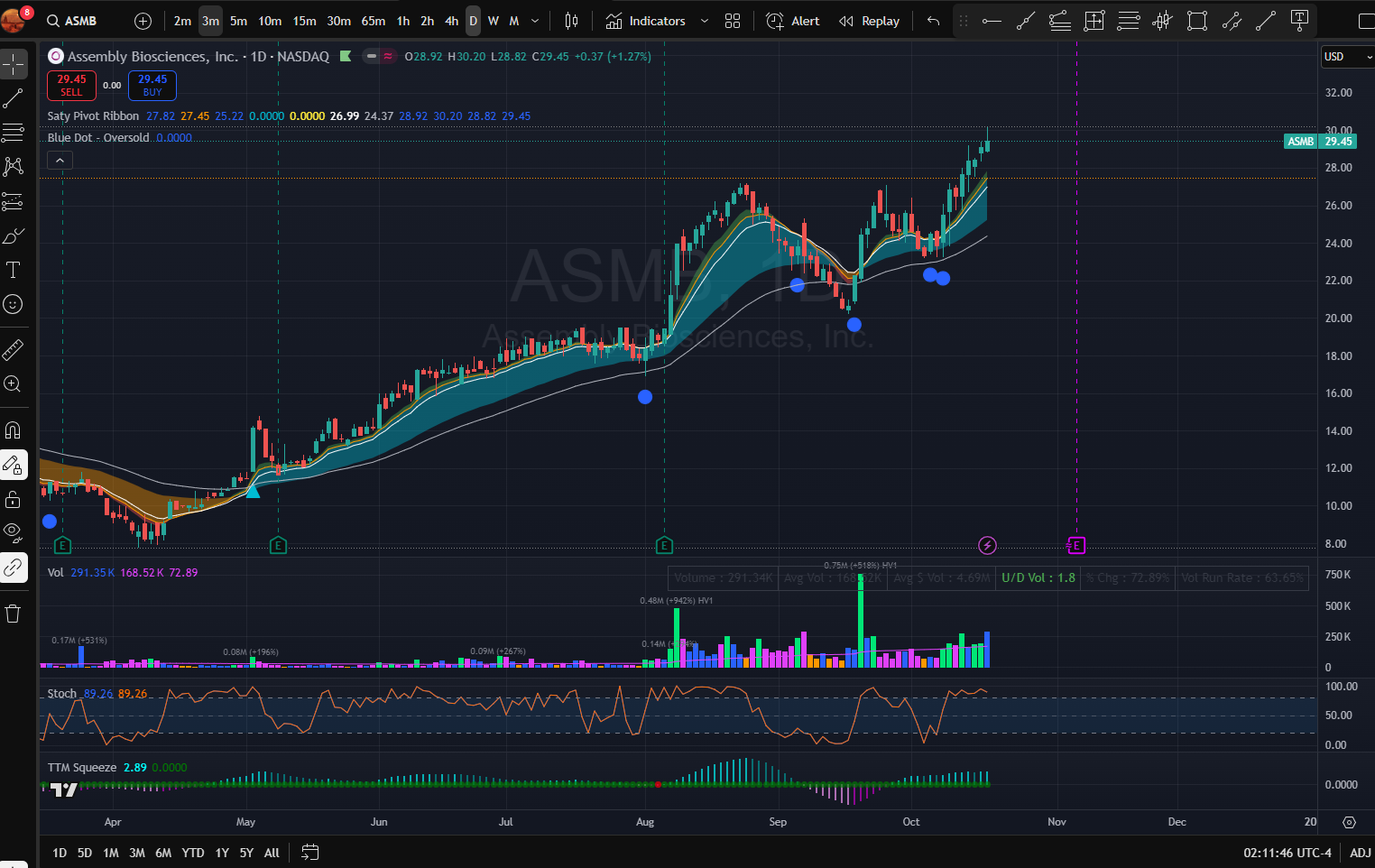1375x868 pixels.
Task: Toggle the drawings sync link icon
Action: click(x=14, y=568)
